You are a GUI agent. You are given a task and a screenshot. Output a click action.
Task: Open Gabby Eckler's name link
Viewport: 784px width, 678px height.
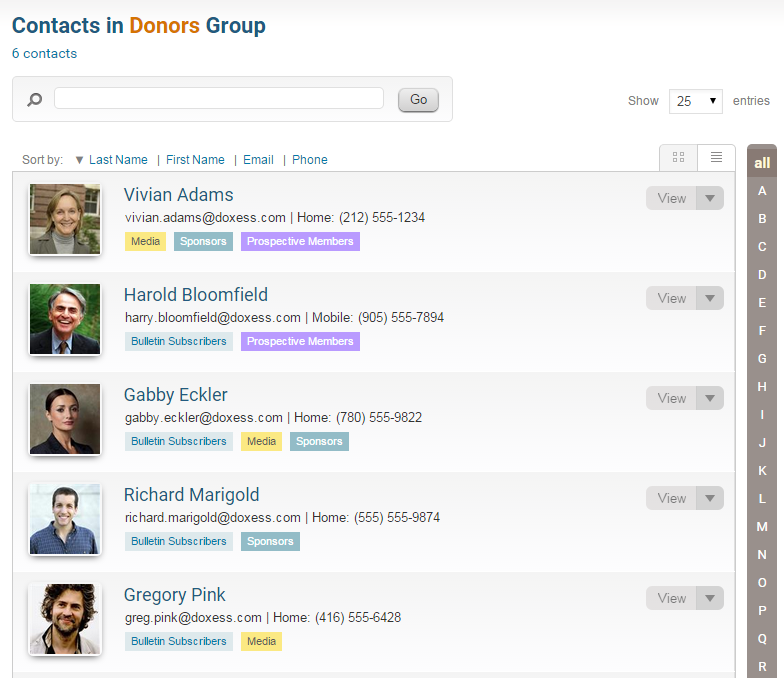tap(176, 395)
